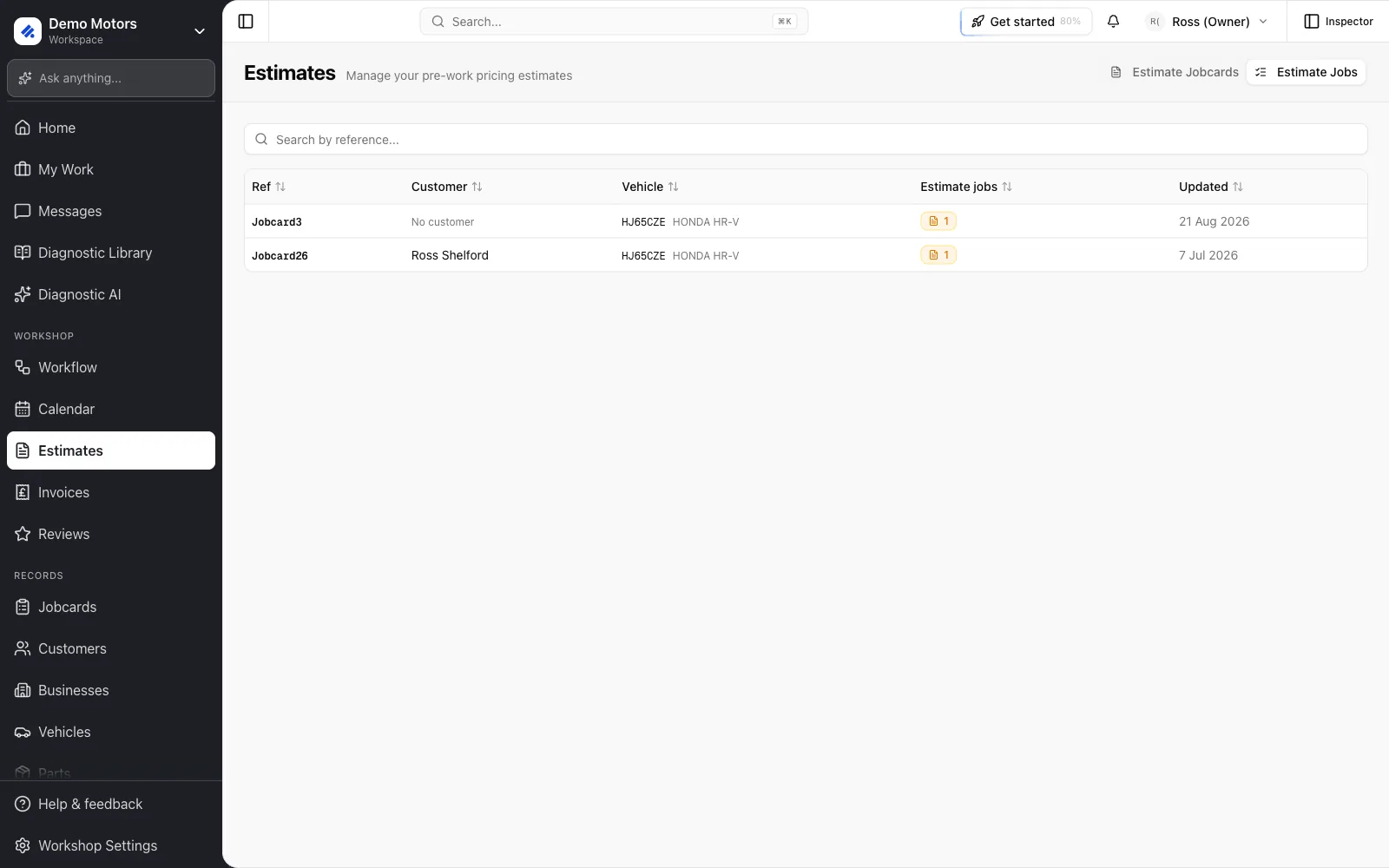Click the Ask anything AI field

pos(111,78)
